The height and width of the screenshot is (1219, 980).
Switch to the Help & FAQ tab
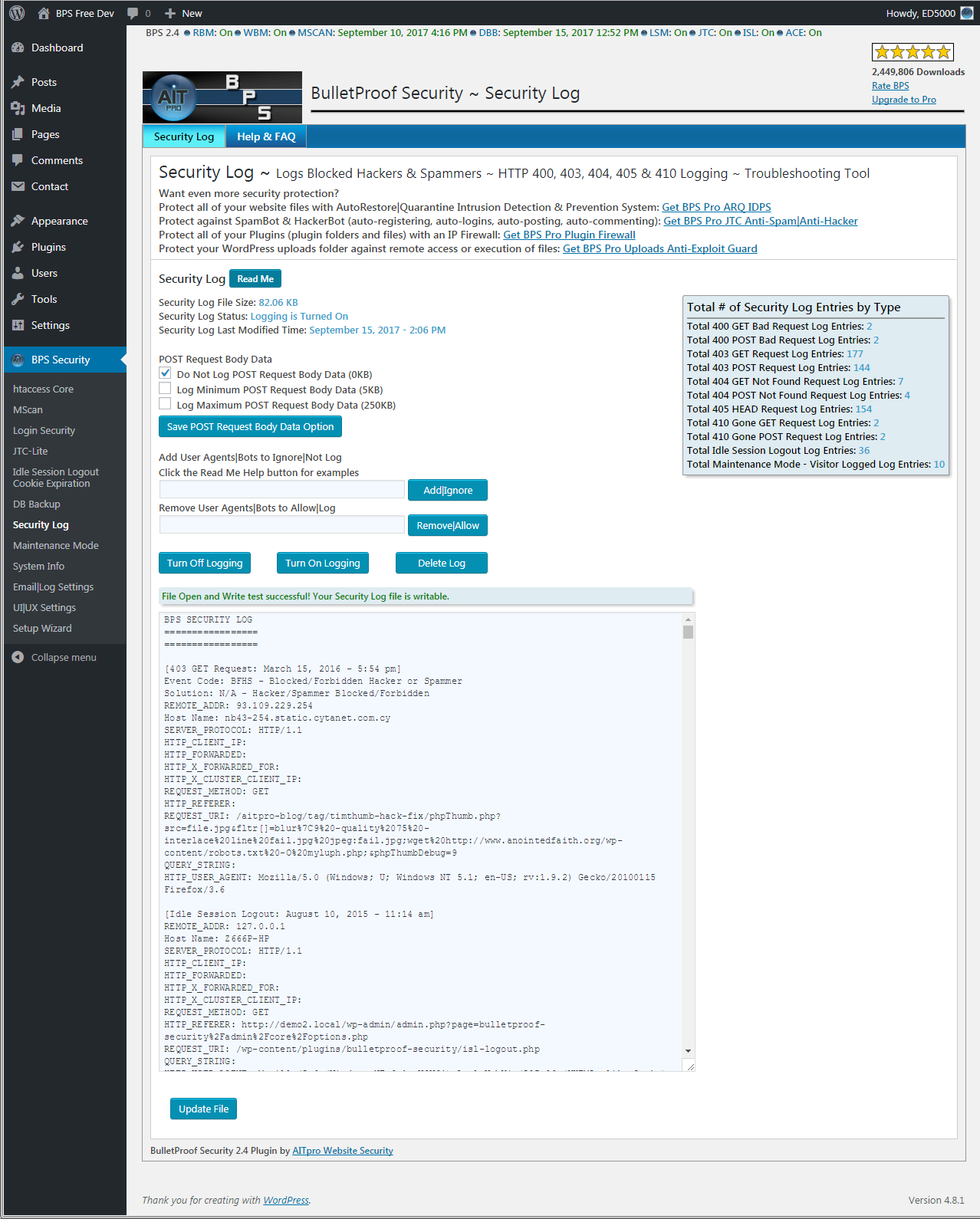click(266, 136)
